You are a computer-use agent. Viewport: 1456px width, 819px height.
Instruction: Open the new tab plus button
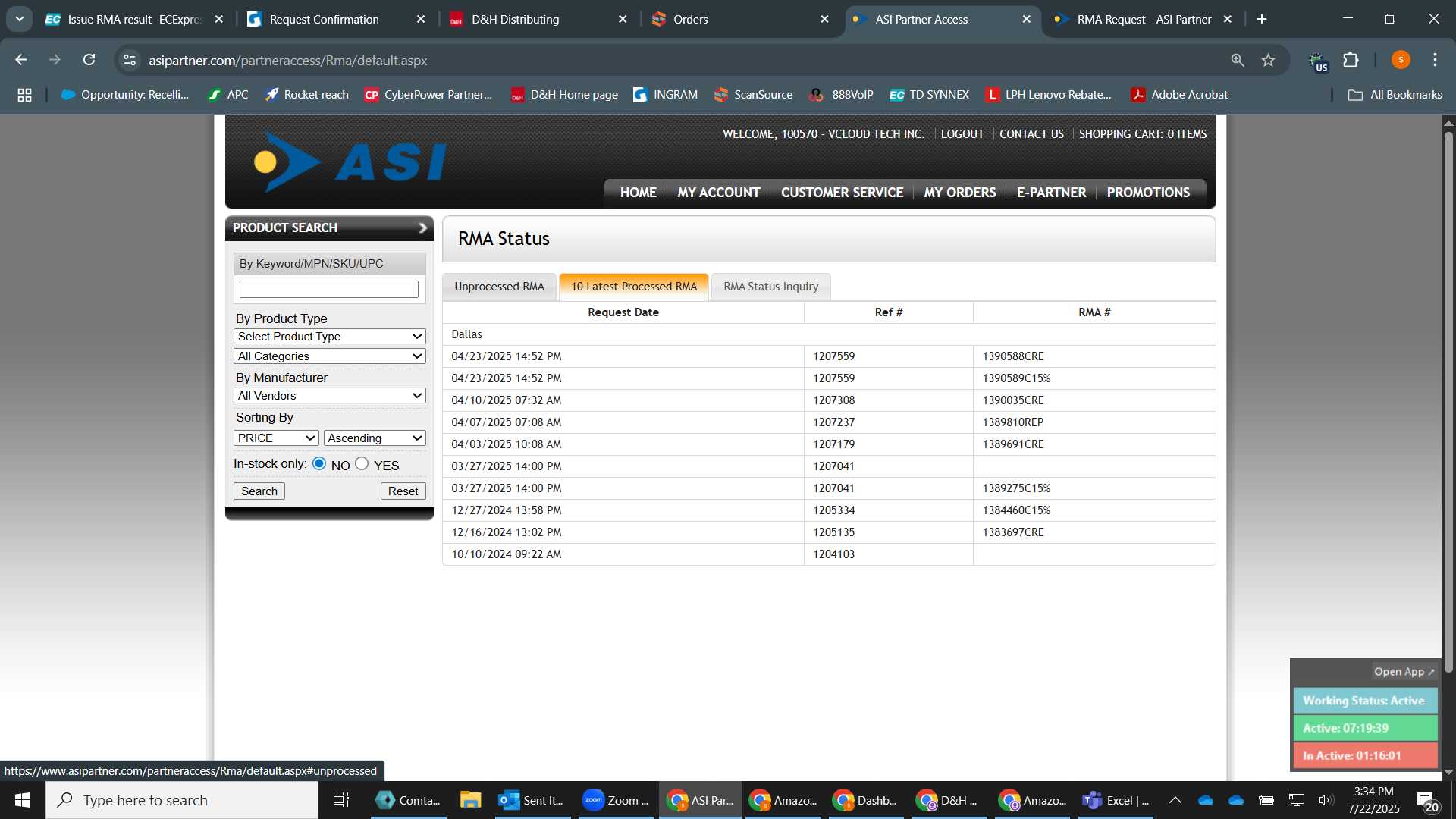(x=1262, y=19)
